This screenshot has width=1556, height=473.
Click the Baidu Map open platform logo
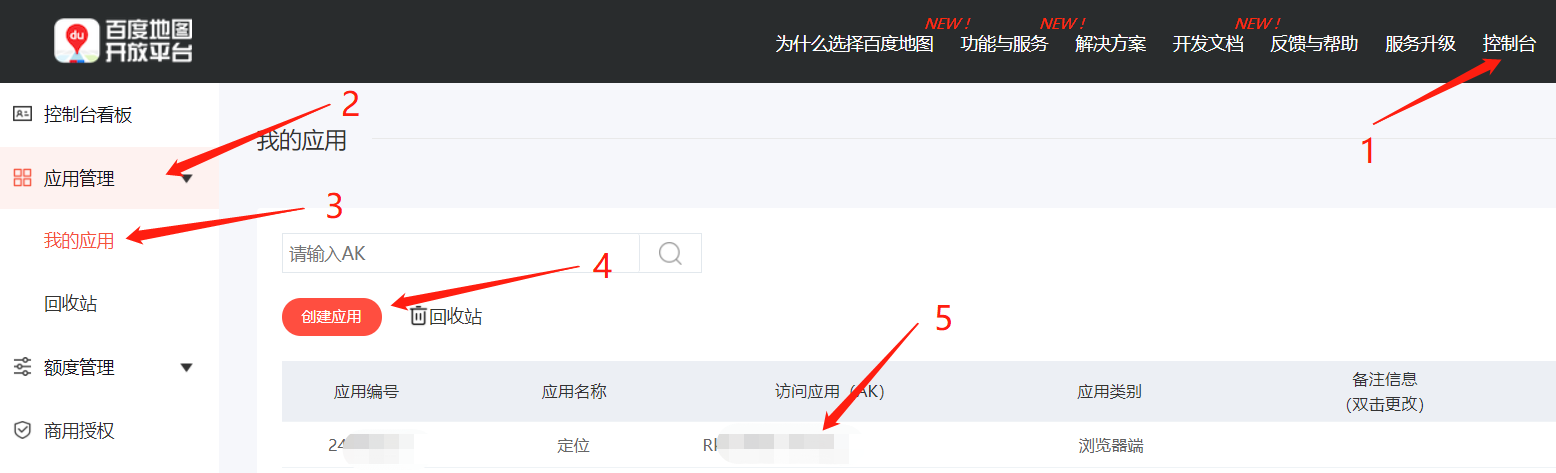click(123, 41)
